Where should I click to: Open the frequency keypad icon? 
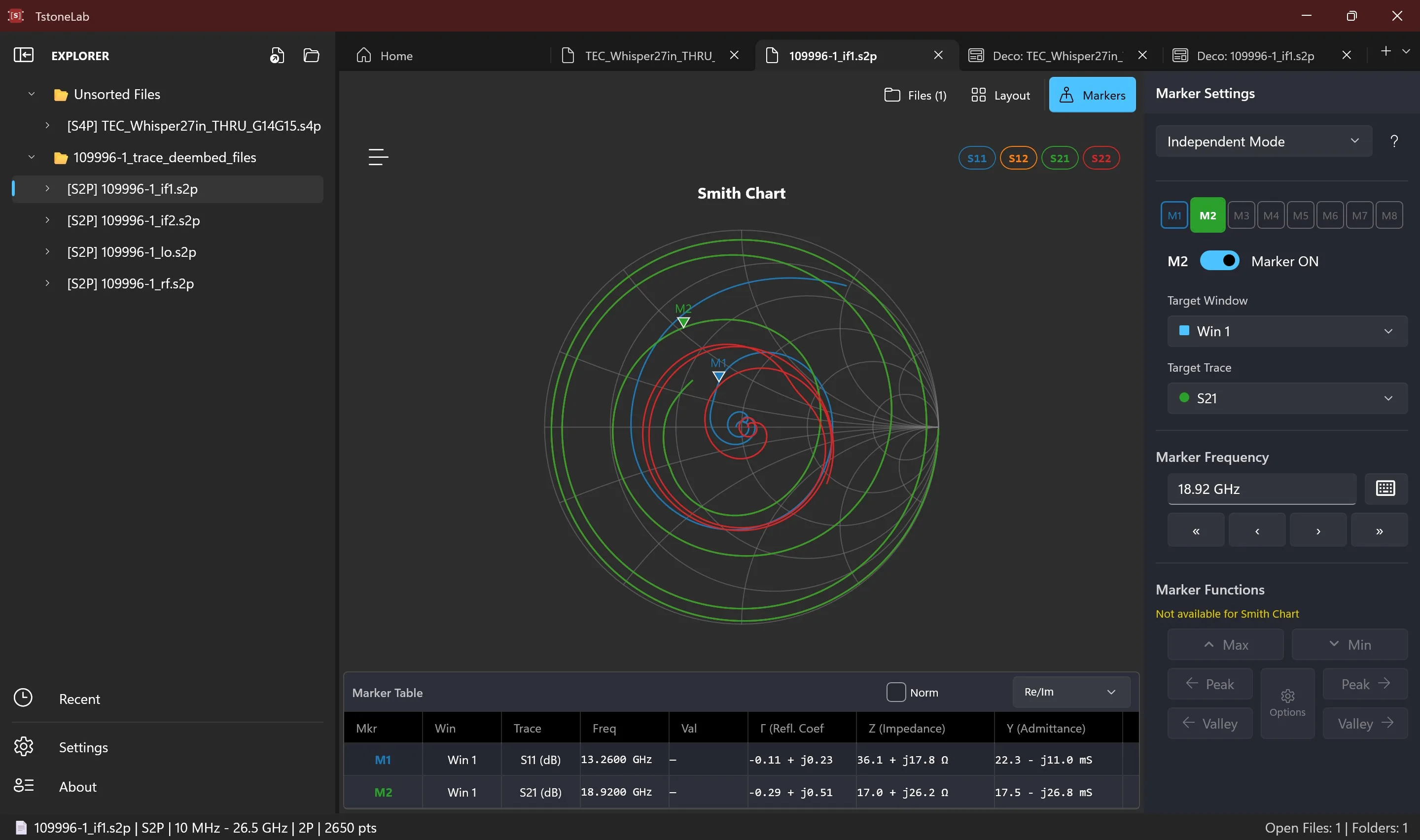point(1385,489)
